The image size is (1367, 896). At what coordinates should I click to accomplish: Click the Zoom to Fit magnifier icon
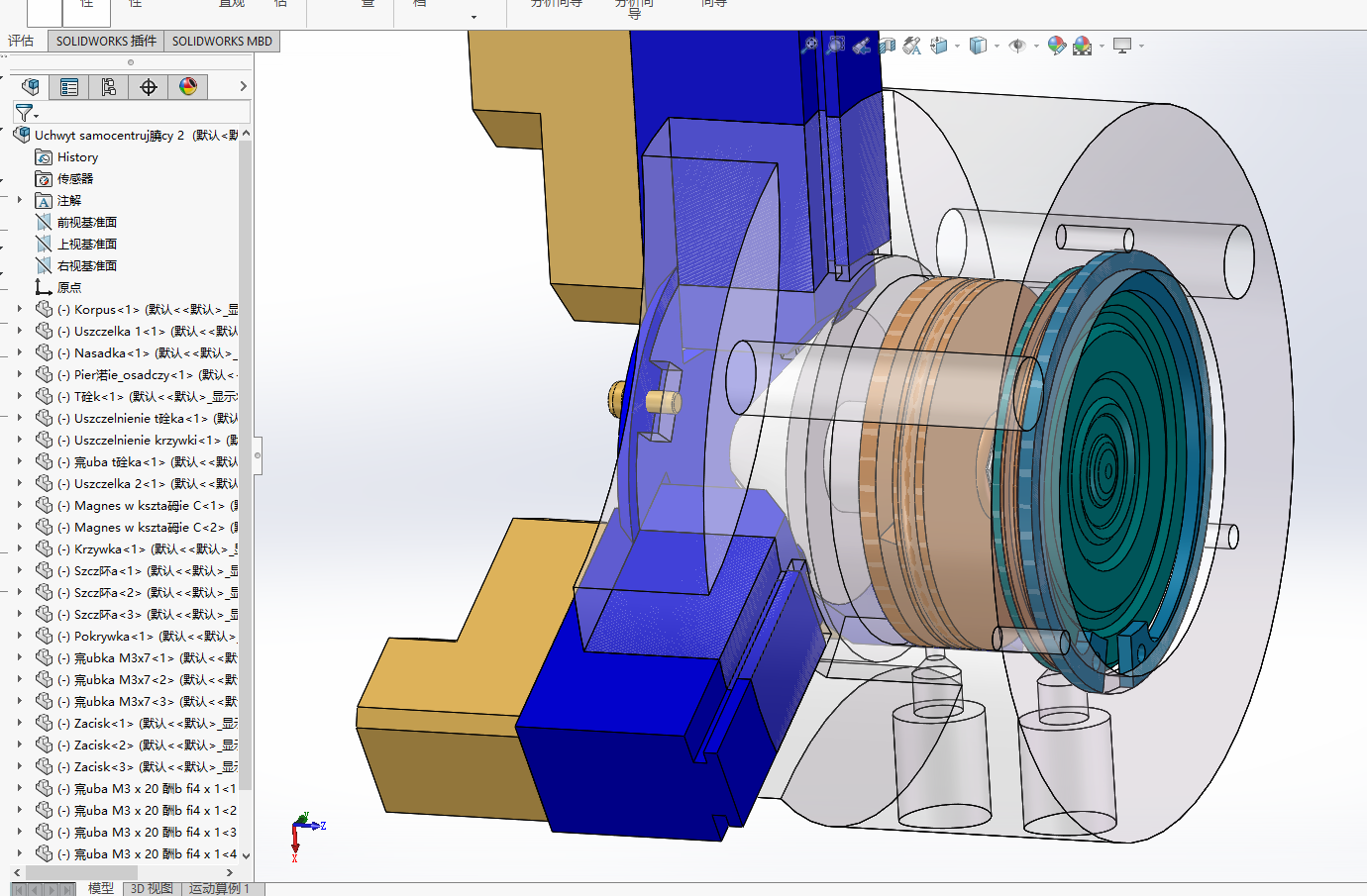click(x=810, y=45)
